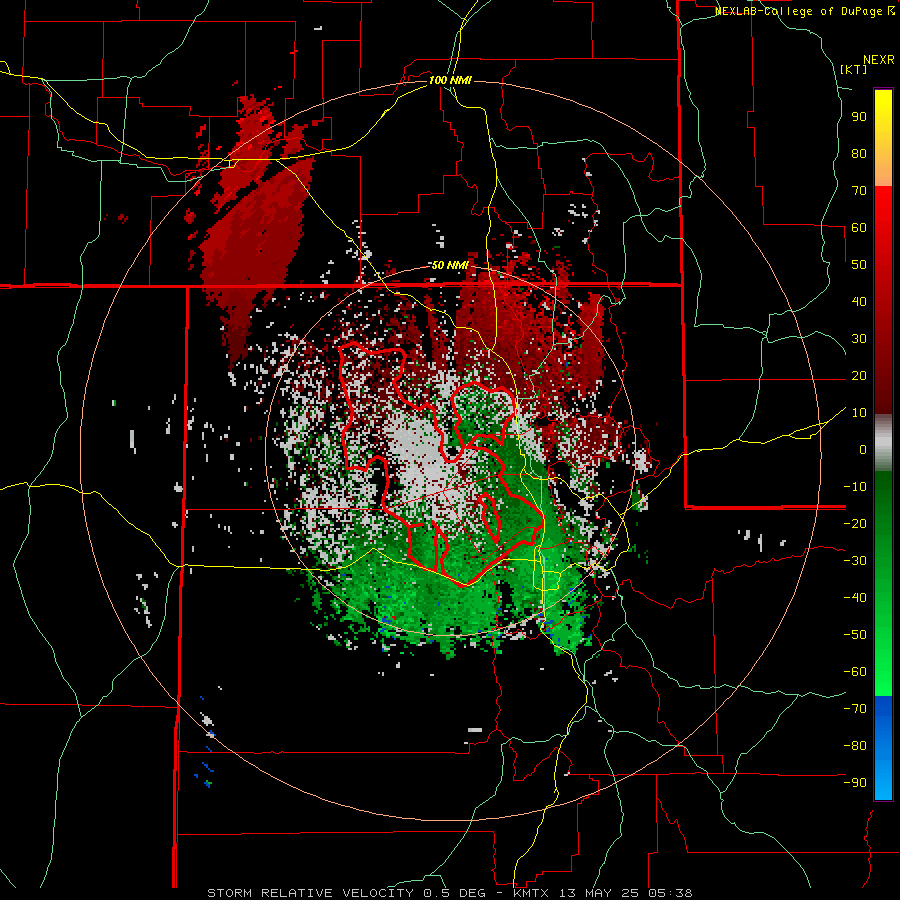
Task: Select the positive 40 knot scale label
Action: point(859,301)
